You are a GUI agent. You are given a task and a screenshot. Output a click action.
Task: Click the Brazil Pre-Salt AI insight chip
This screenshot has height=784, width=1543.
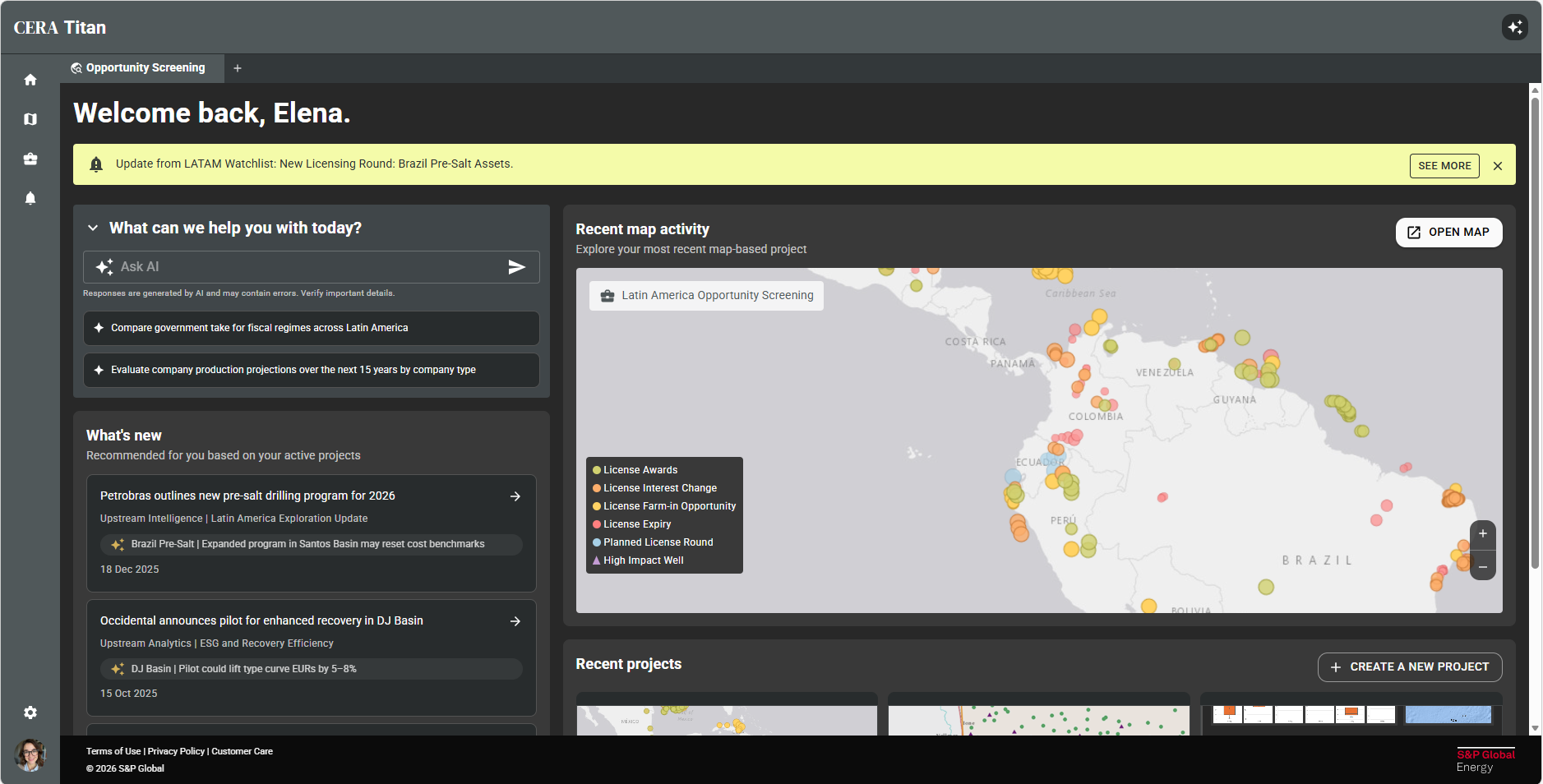(x=312, y=544)
